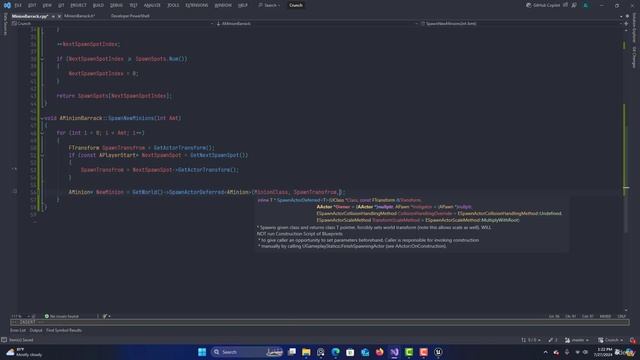Open the Help menu
Screen dimensions: 640x360
point(243,5)
